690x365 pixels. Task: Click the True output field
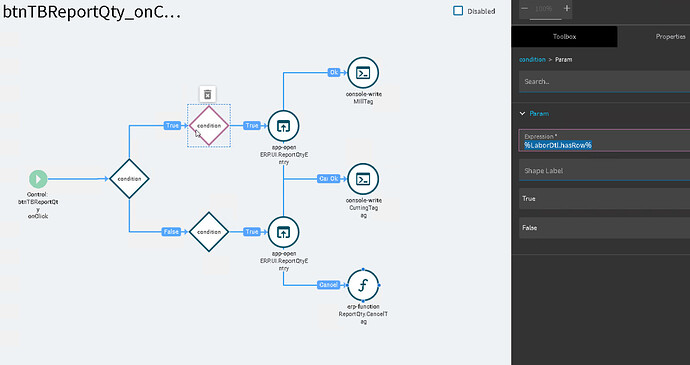605,199
